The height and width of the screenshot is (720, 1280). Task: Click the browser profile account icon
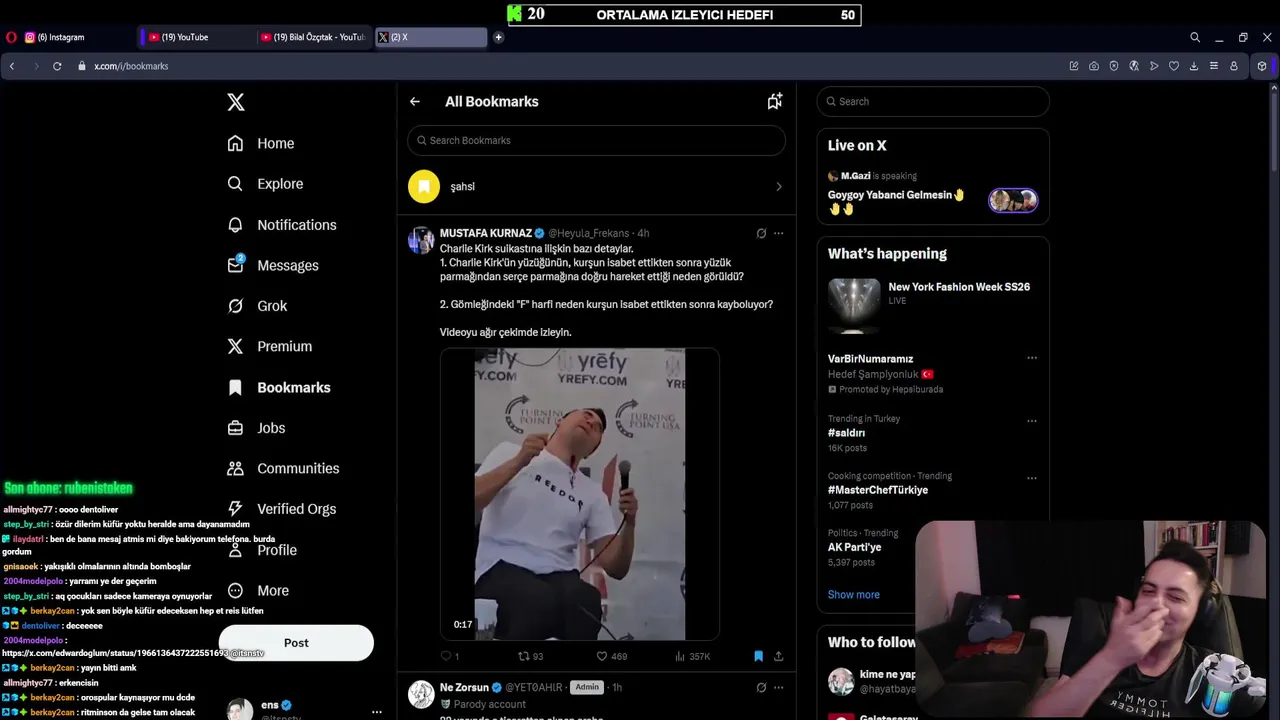tap(1234, 66)
